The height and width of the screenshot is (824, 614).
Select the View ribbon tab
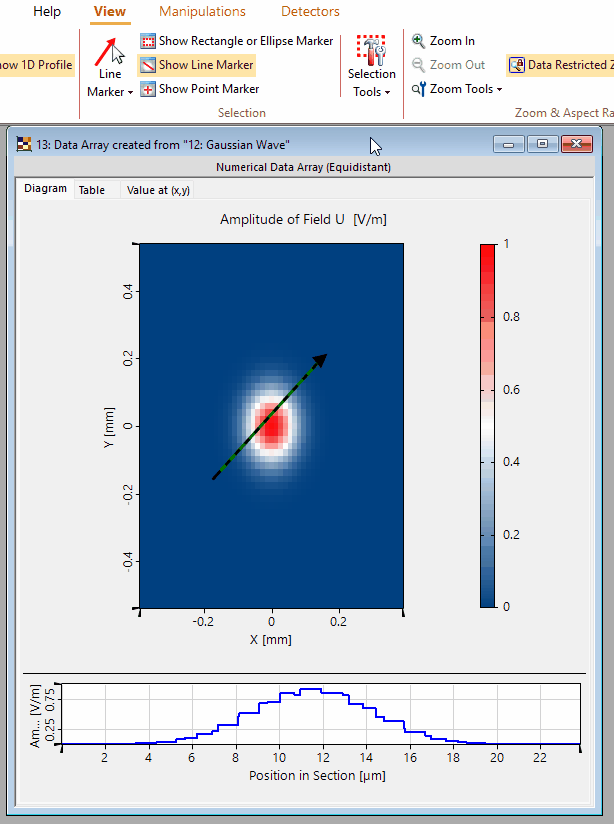point(109,12)
